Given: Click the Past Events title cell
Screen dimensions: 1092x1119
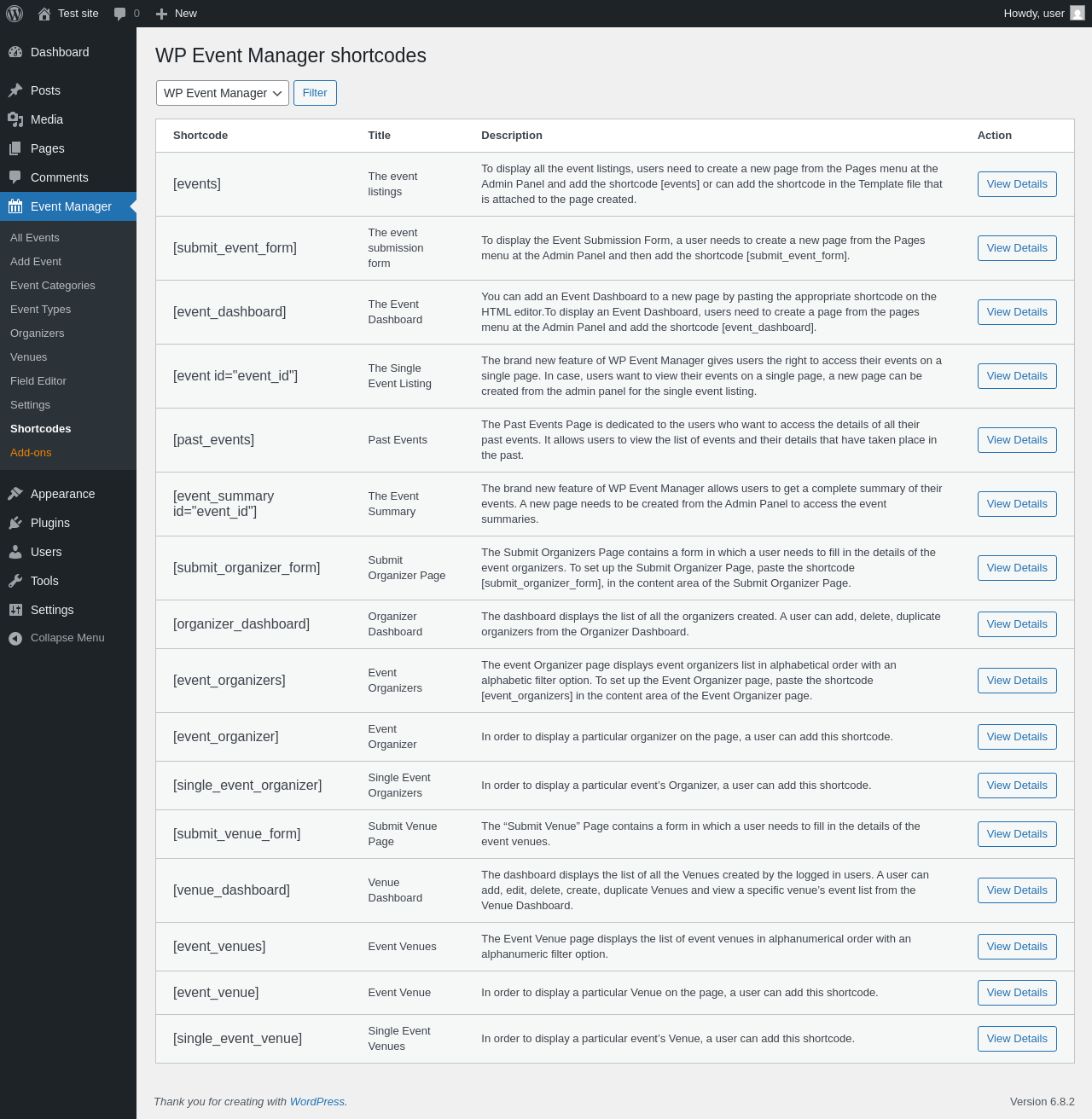Looking at the screenshot, I should coord(398,440).
